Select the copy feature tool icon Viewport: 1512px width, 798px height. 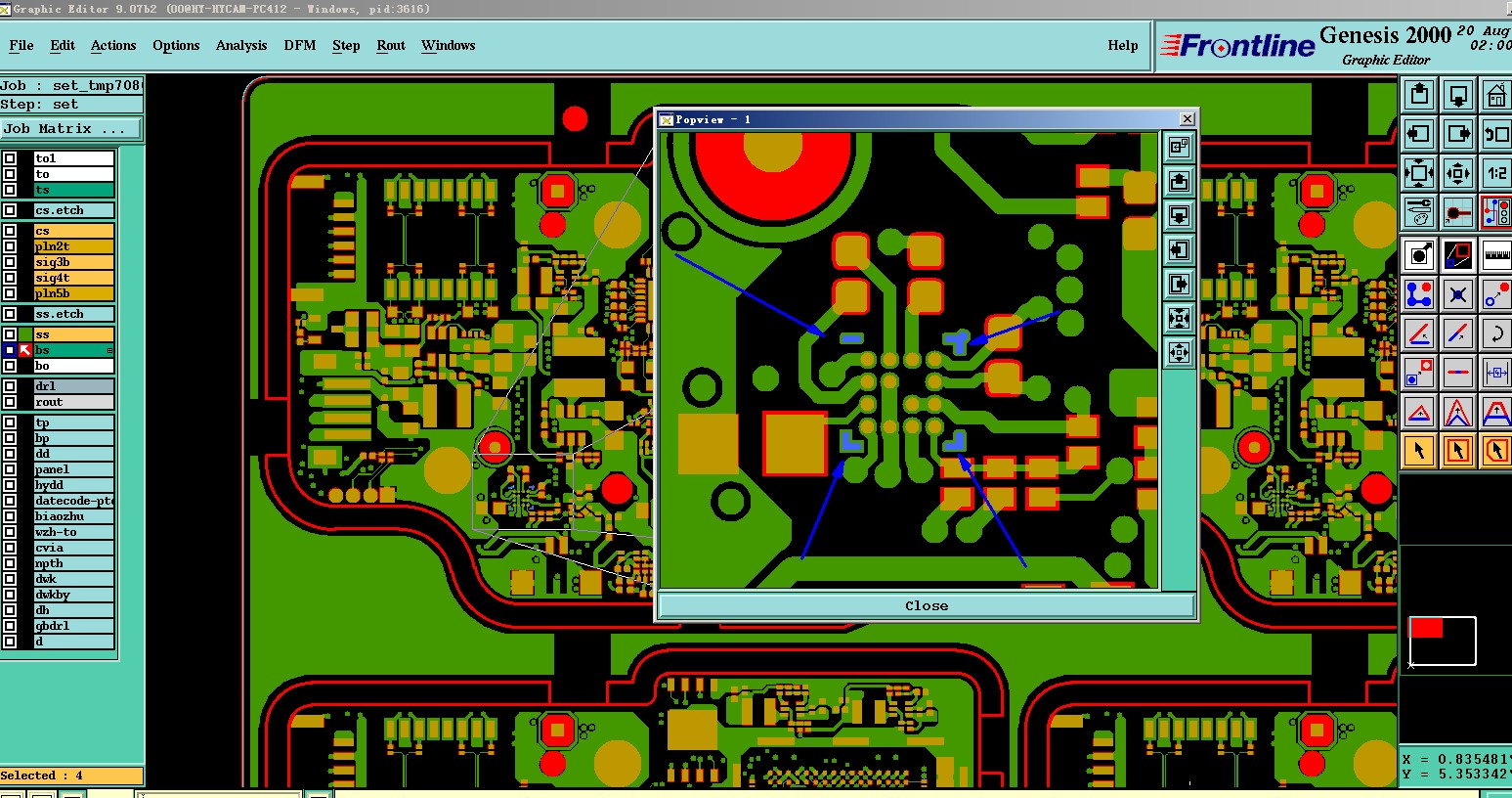pos(1419,373)
